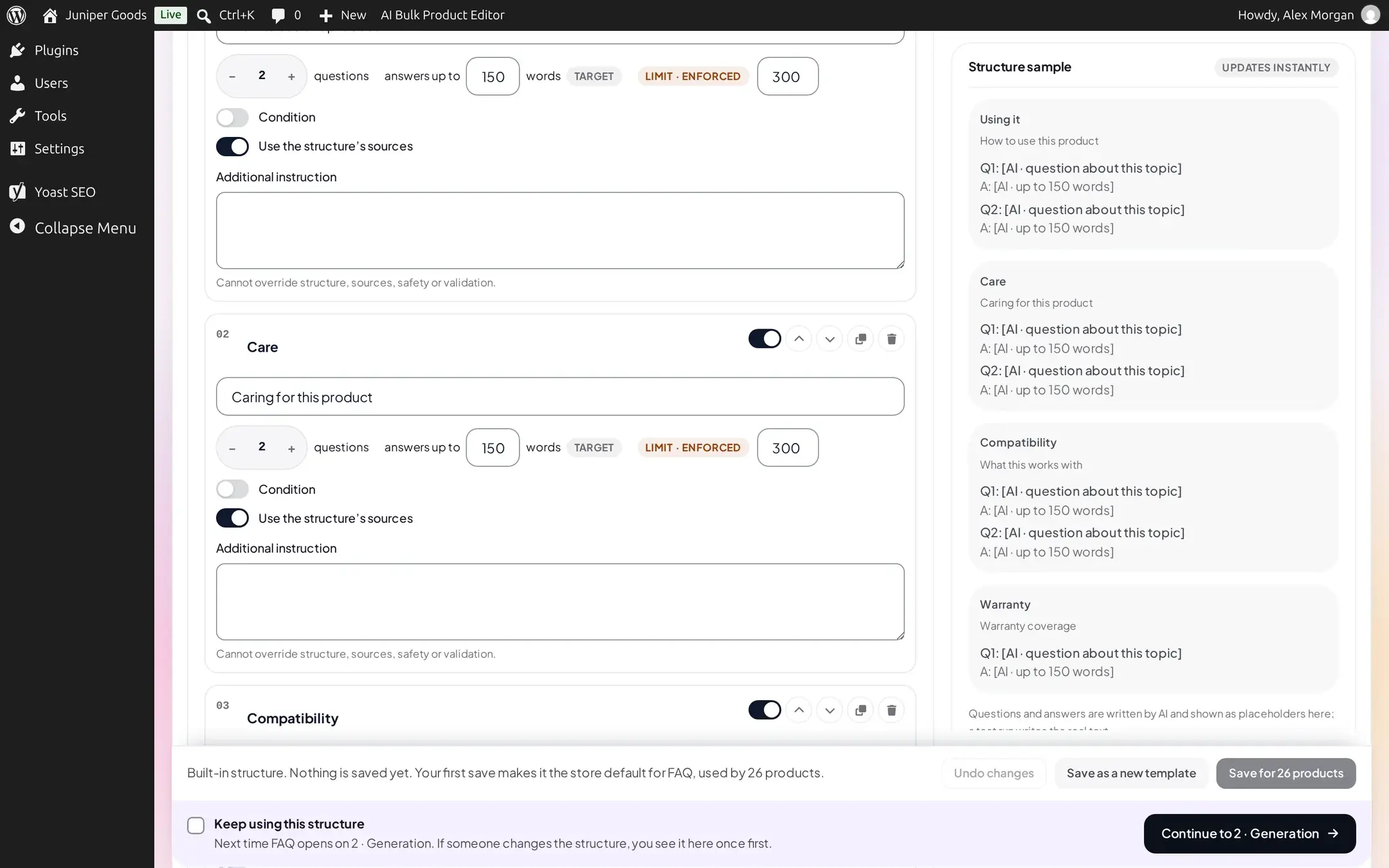Click the WordPress logo icon

pos(16,15)
